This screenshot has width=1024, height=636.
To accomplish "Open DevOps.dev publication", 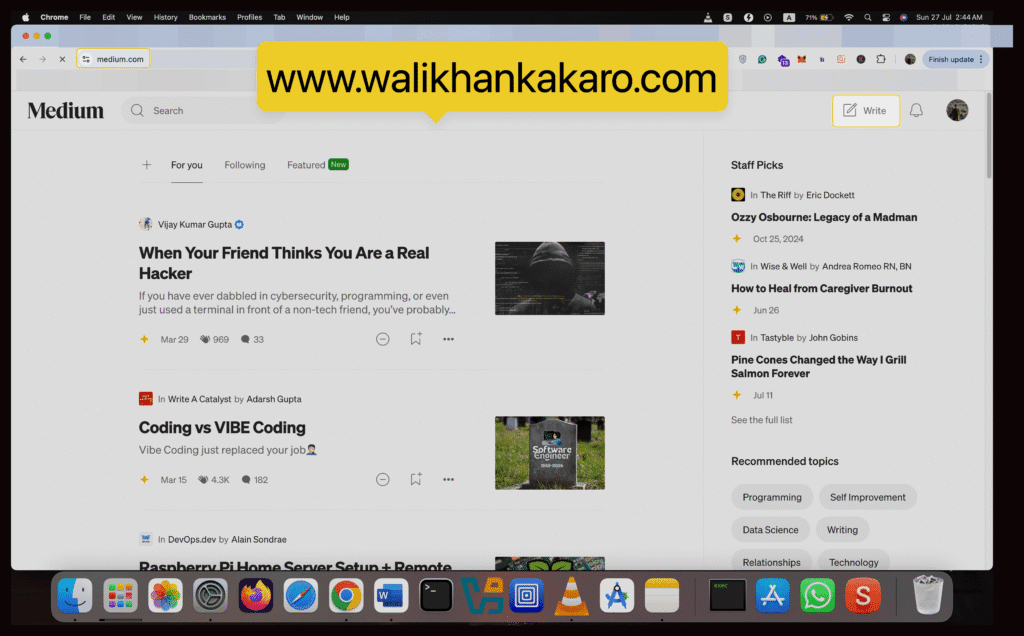I will click(x=192, y=539).
